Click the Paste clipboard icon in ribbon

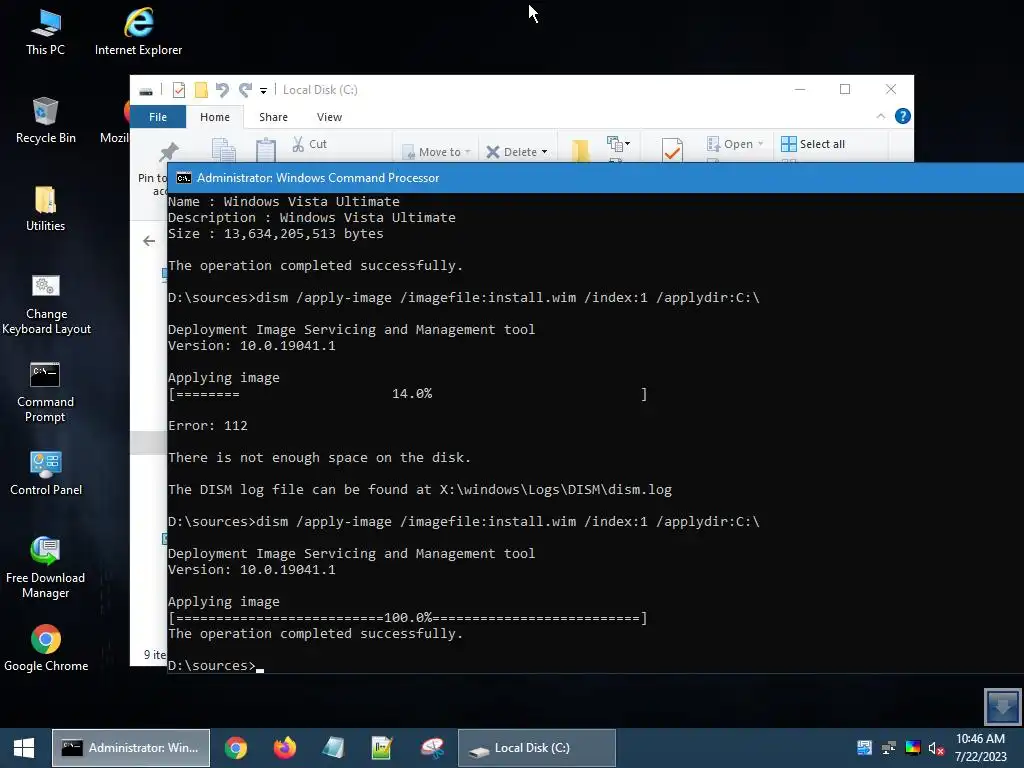(266, 150)
